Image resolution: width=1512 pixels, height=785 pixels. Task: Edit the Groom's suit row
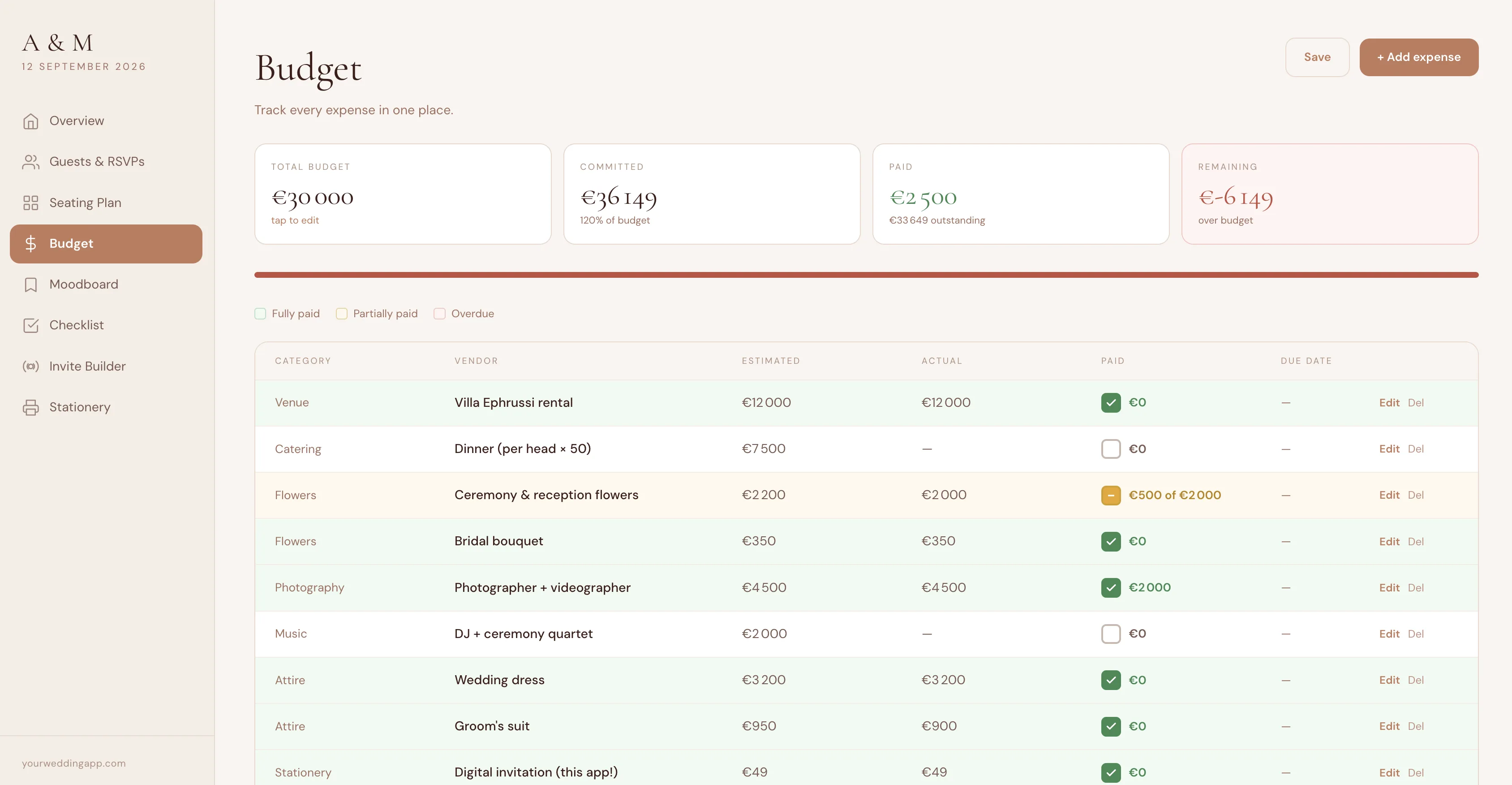(1389, 726)
